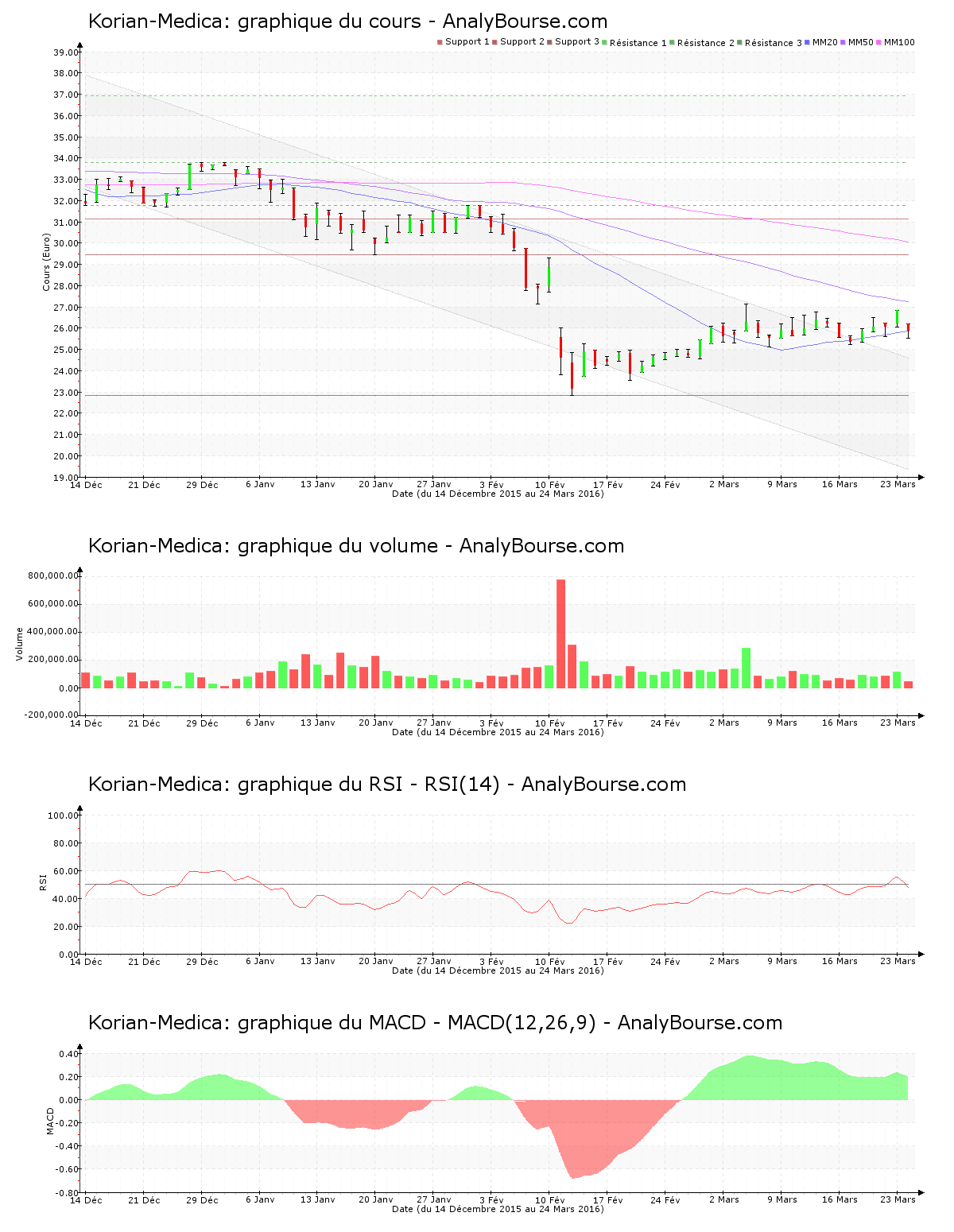This screenshot has width=954, height=1232.
Task: Click the tall green volume bar after 2 Mars
Action: coord(747,668)
